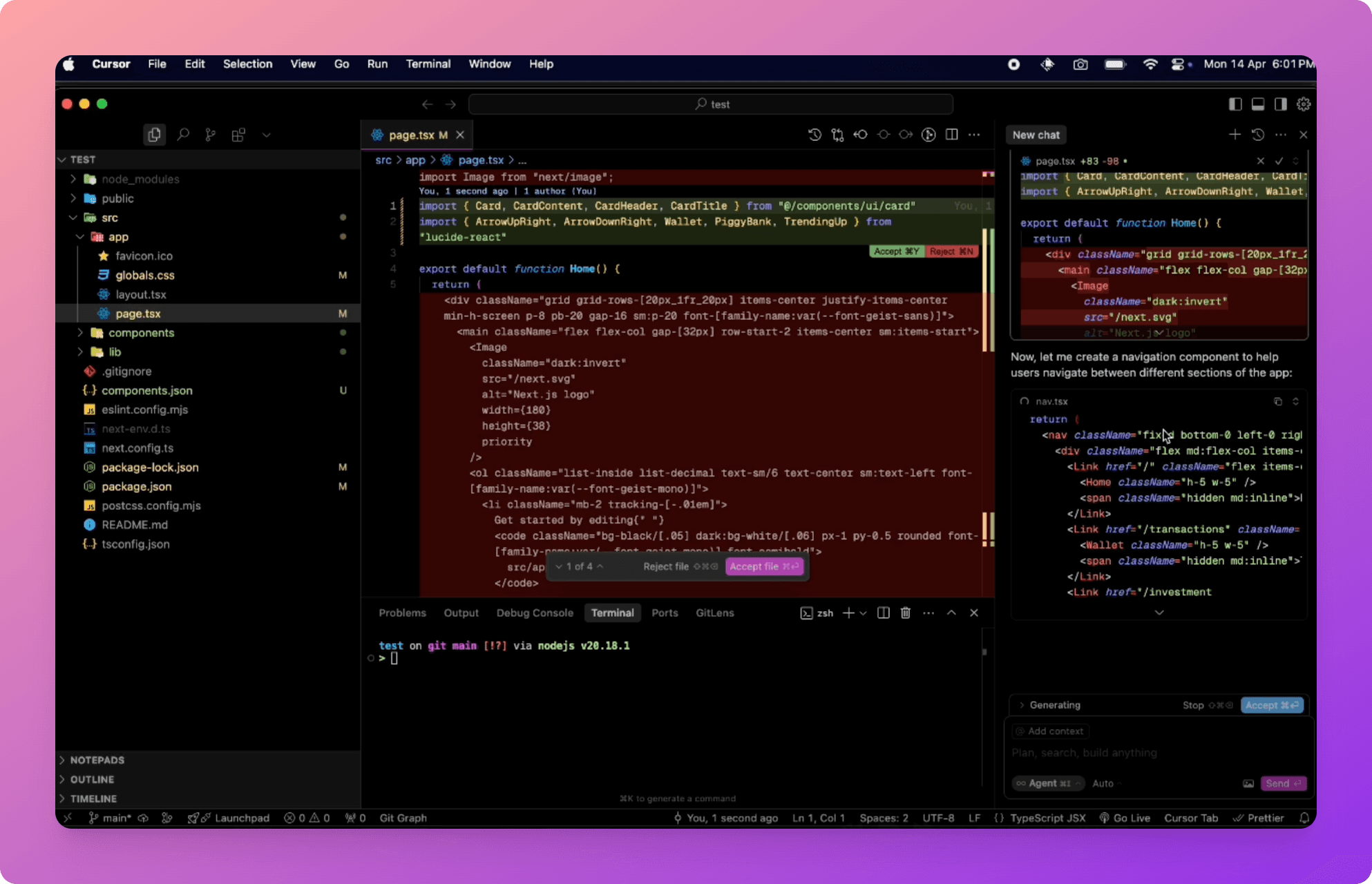Go to next change, 1 of 4
Viewport: 1372px width, 884px height.
(559, 566)
